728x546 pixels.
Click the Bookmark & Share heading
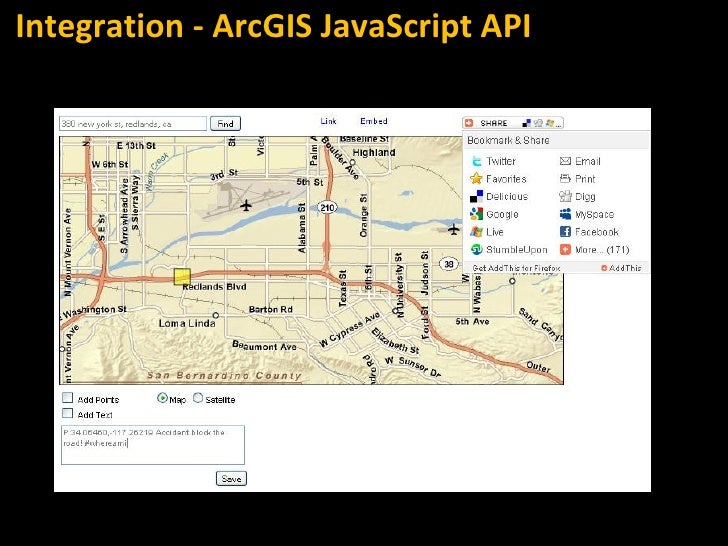click(x=508, y=140)
